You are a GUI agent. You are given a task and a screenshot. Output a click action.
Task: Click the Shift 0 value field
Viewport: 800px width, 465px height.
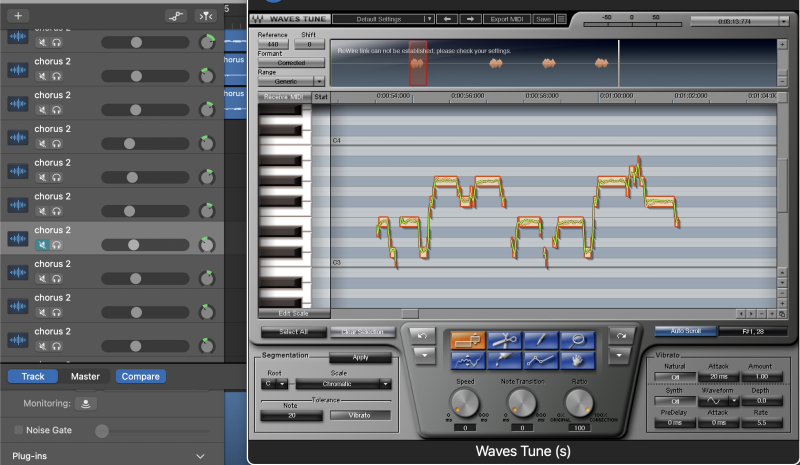(x=309, y=44)
